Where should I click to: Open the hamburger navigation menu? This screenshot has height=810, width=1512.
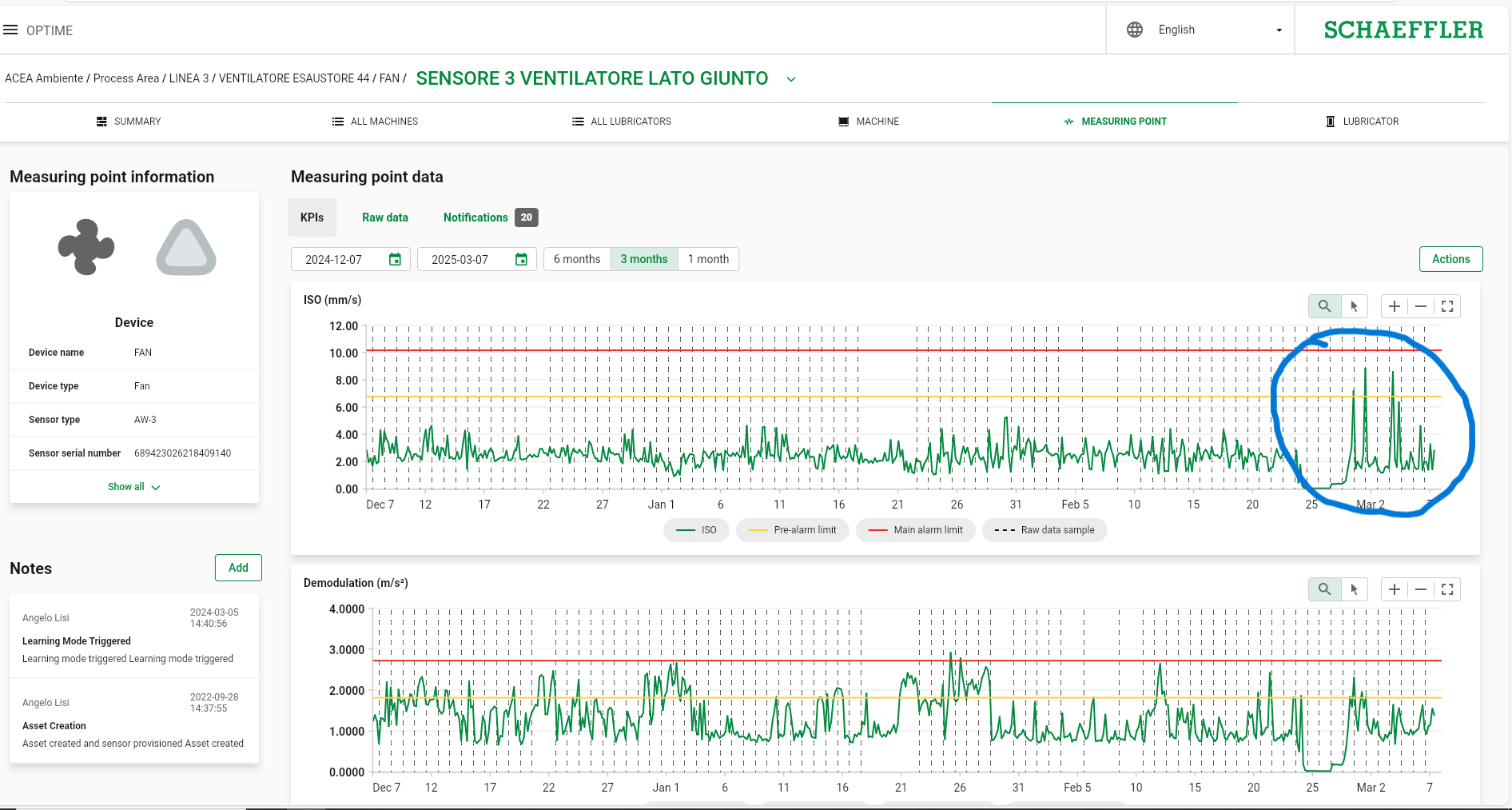click(10, 30)
